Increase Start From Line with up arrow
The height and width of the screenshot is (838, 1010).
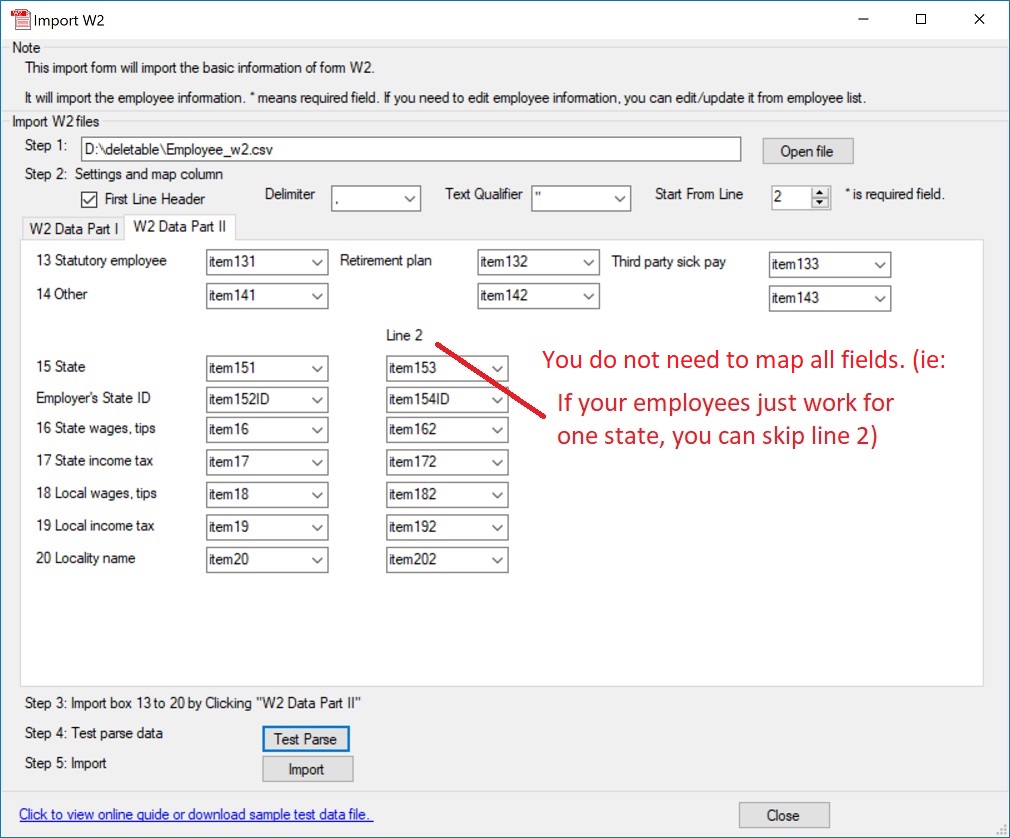pos(821,192)
